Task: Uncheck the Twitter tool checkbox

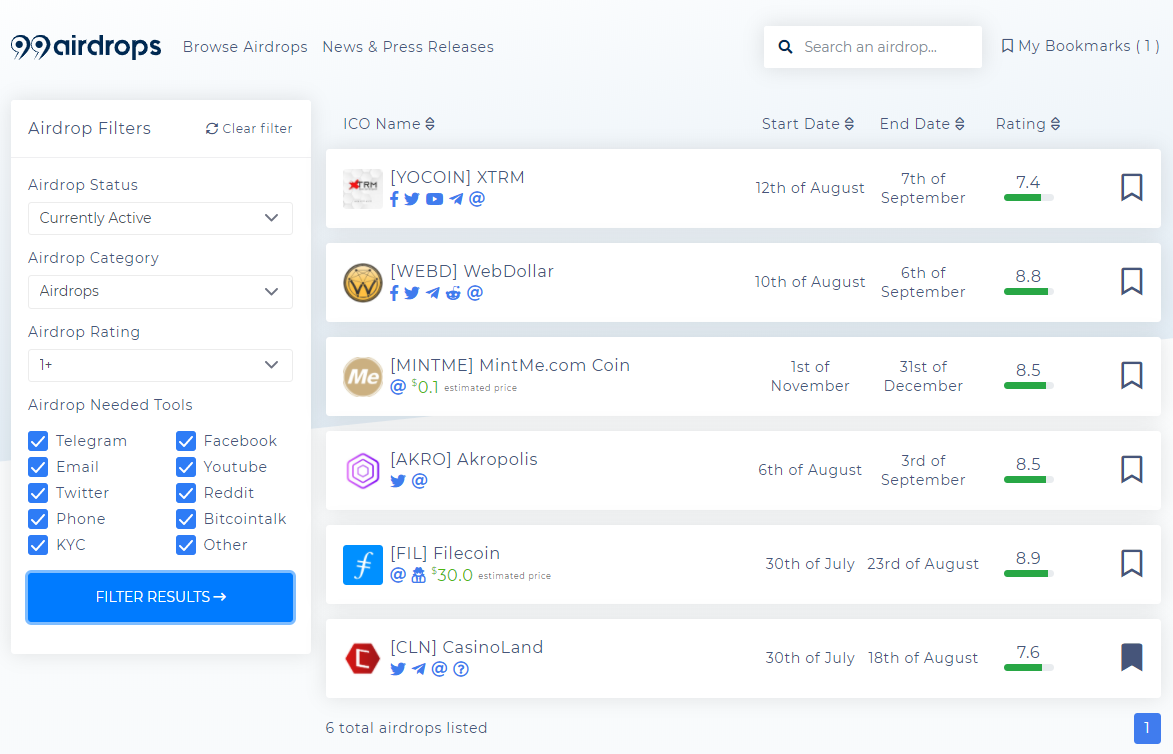Action: click(38, 493)
